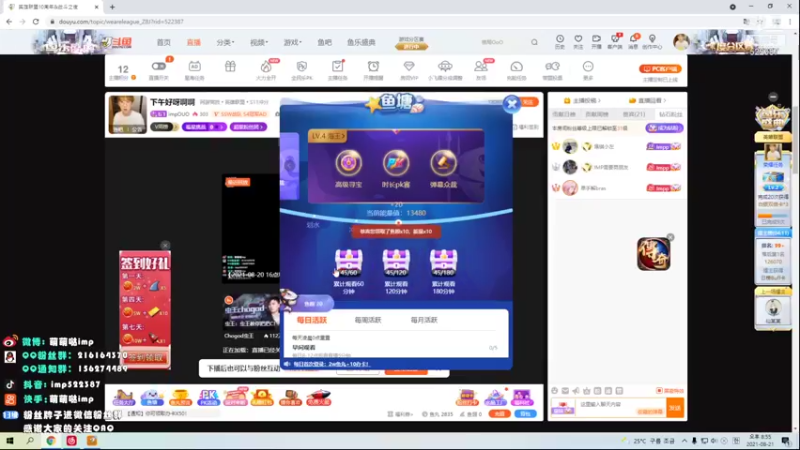Click the chat message input field

(621, 408)
